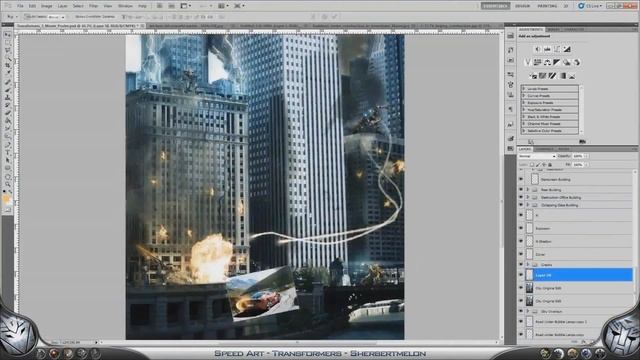
Task: Click the lock position icon
Action: pos(544,164)
